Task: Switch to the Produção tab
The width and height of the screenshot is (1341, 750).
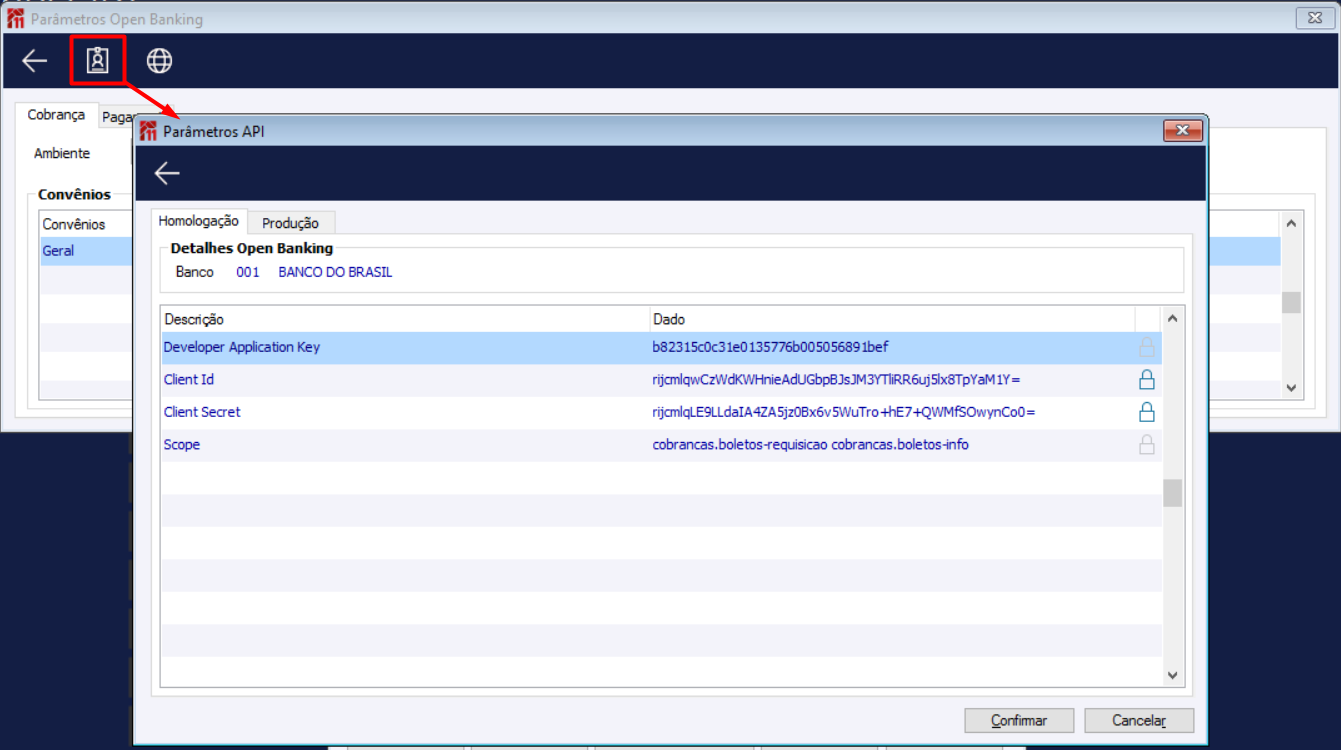Action: coord(290,223)
